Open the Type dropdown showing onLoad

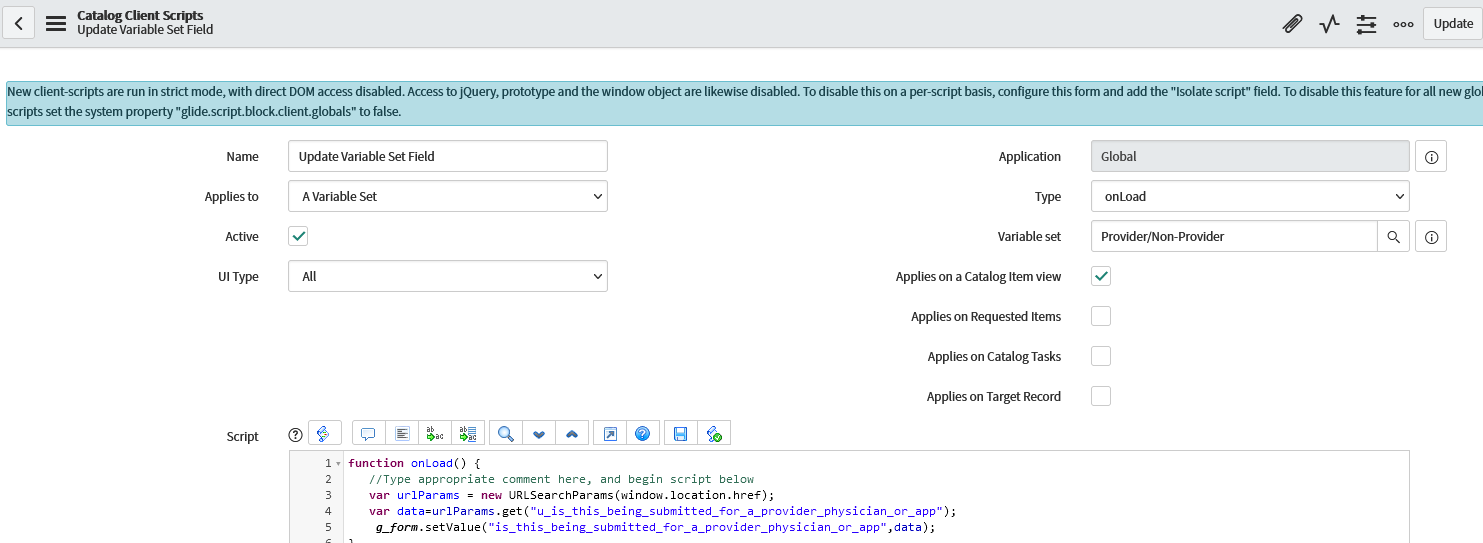click(x=1250, y=196)
